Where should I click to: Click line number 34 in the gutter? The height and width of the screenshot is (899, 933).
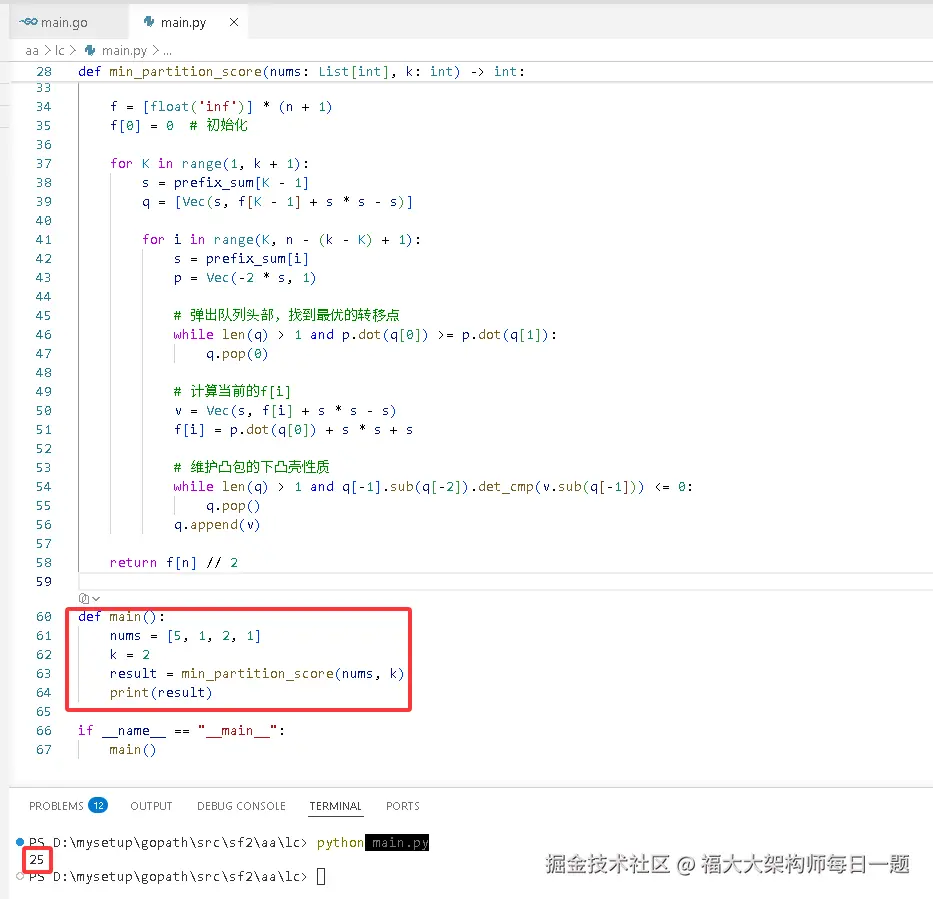tap(43, 106)
